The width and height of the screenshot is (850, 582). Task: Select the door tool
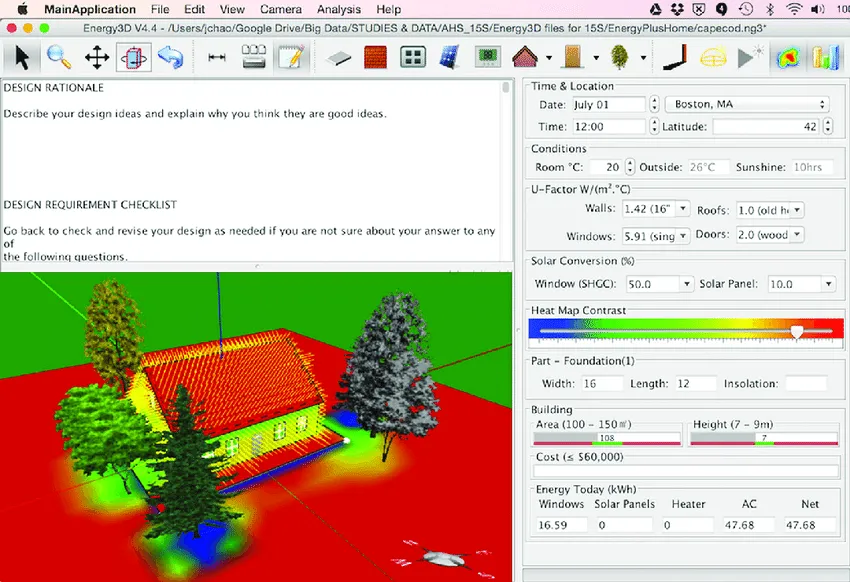point(572,57)
